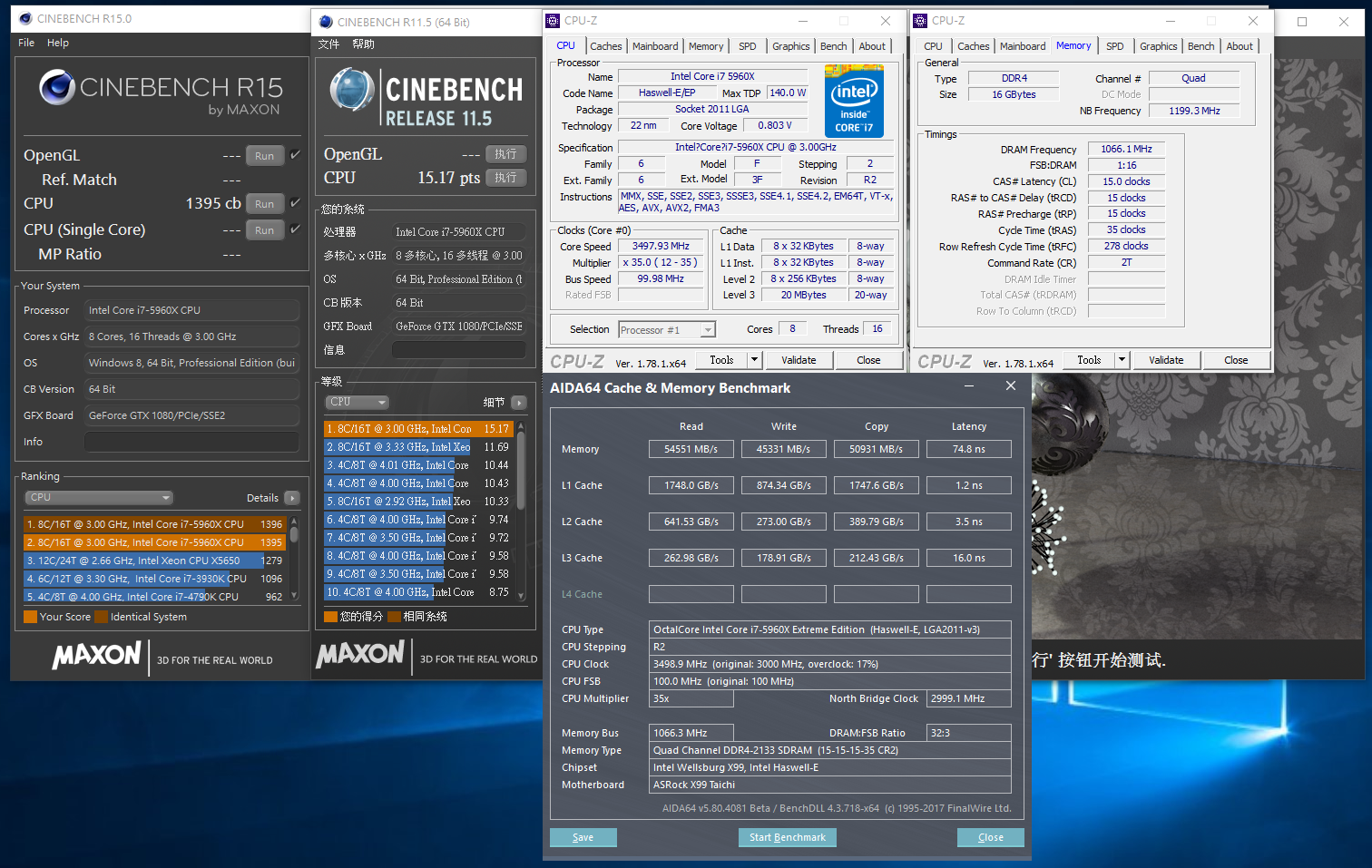This screenshot has height=868, width=1372.
Task: Run the CPU (Single Core) test
Action: point(264,230)
